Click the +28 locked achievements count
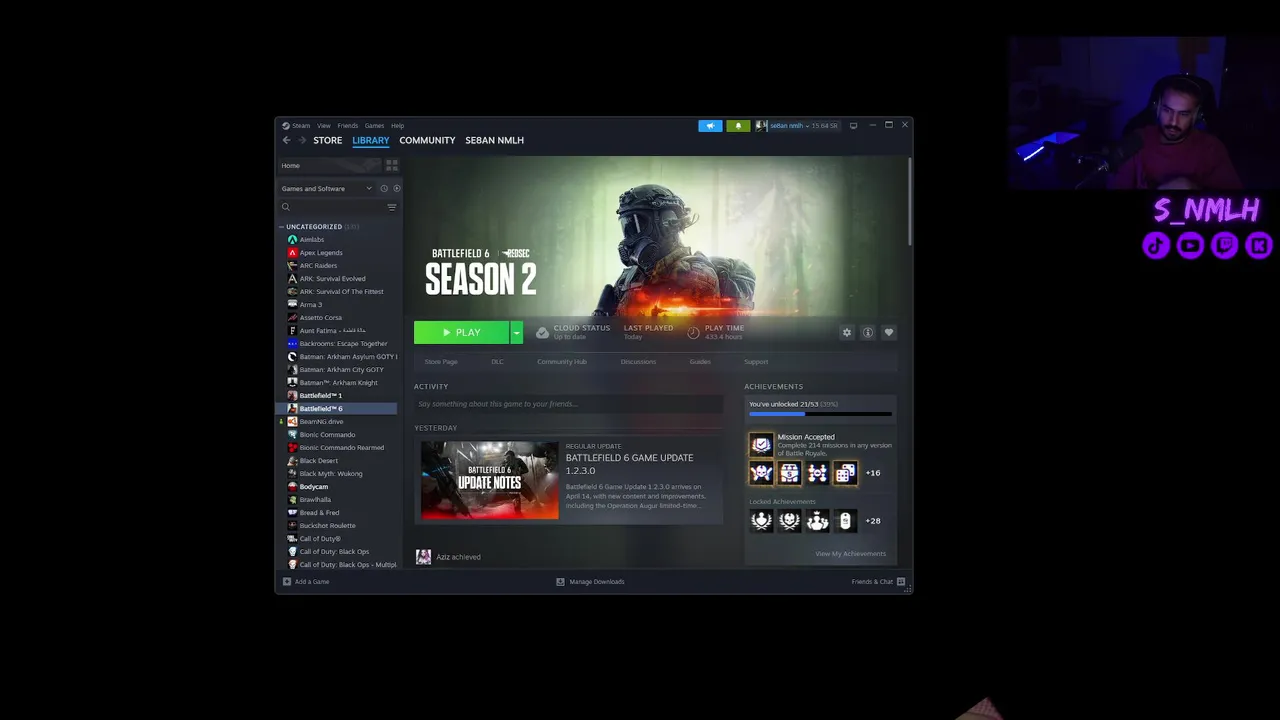This screenshot has height=720, width=1280. [873, 521]
